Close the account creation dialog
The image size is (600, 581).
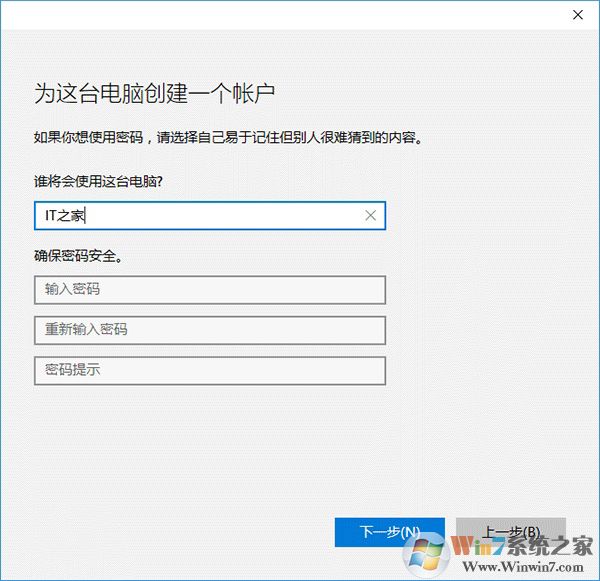click(578, 15)
